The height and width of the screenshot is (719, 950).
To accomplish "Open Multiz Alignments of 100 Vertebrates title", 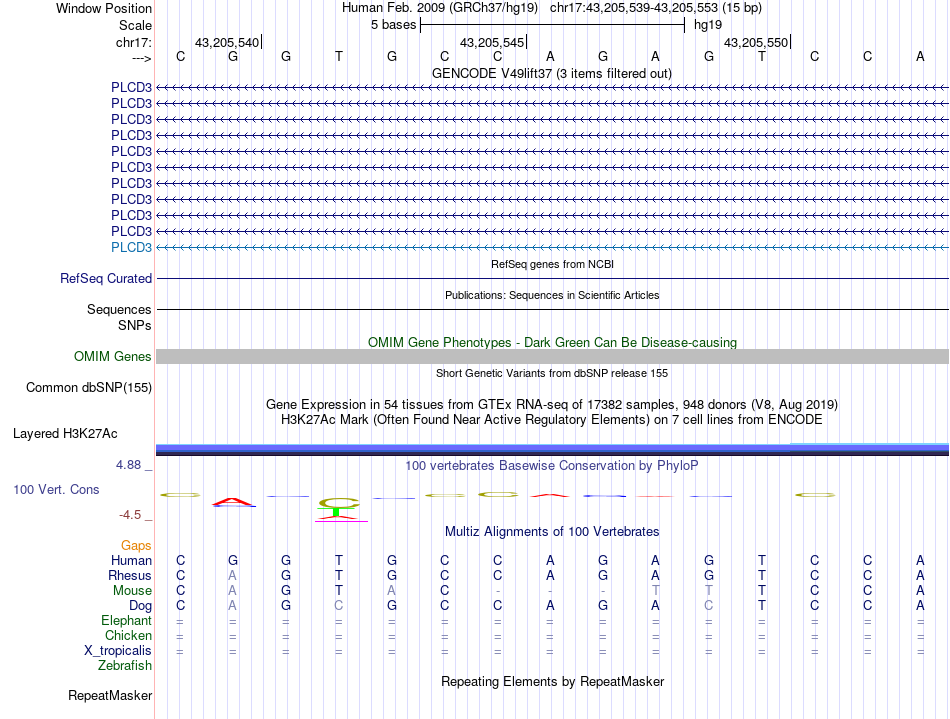I will [552, 532].
